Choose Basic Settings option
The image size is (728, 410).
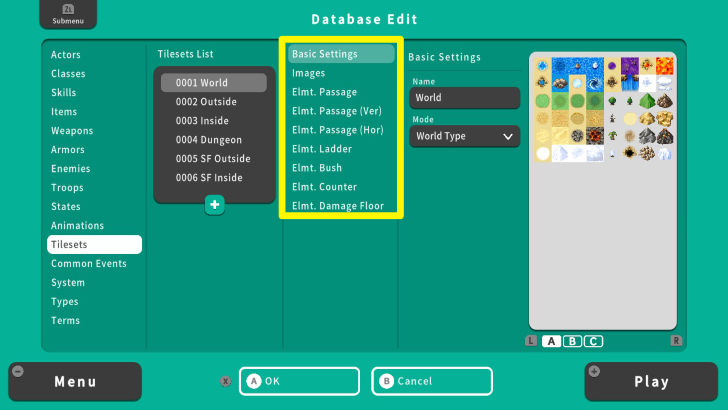pyautogui.click(x=341, y=54)
